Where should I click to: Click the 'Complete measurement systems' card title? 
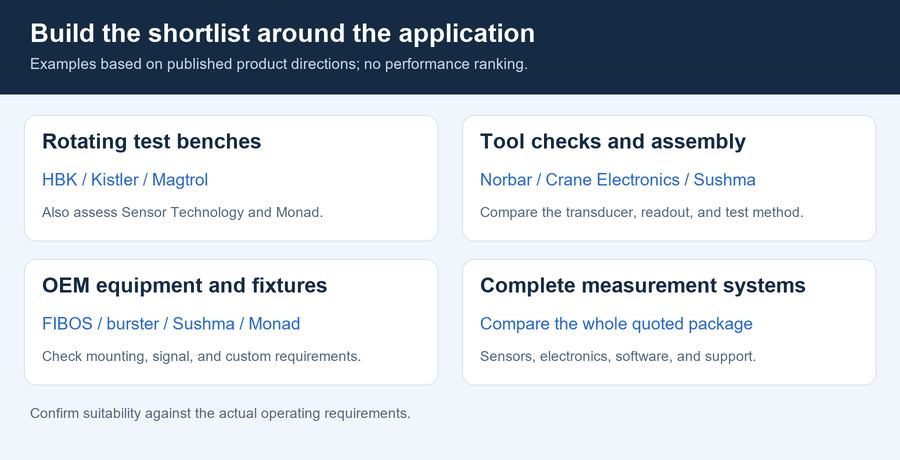[x=643, y=285]
